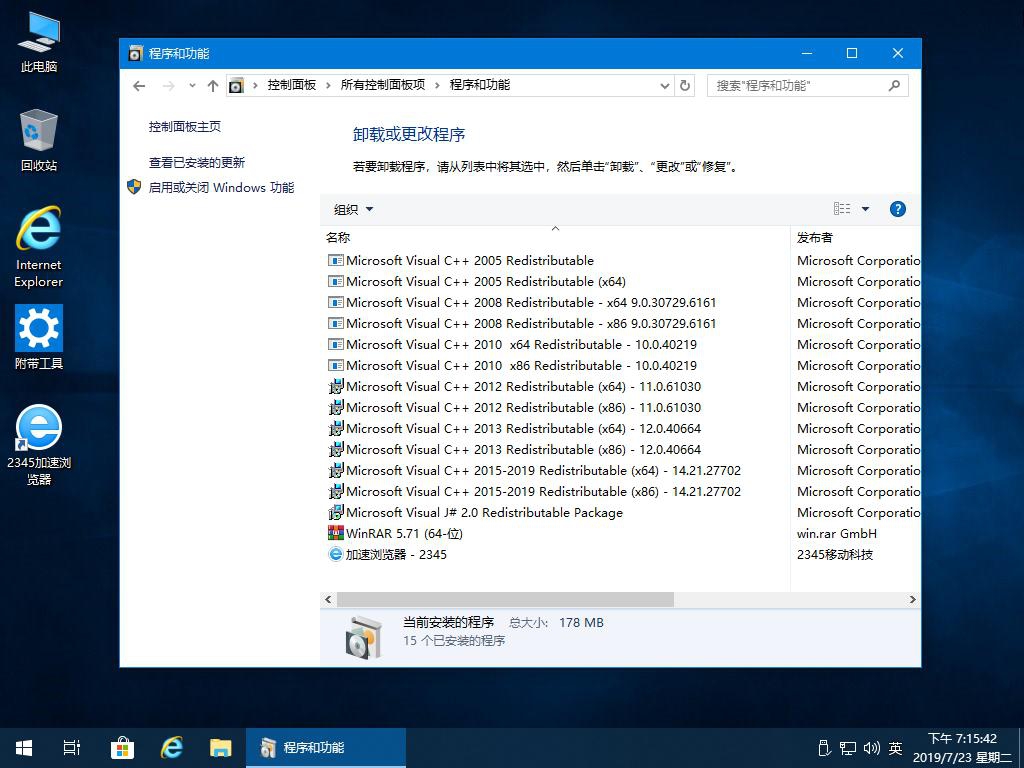Click the change view icon
This screenshot has width=1024, height=768.
(x=842, y=209)
